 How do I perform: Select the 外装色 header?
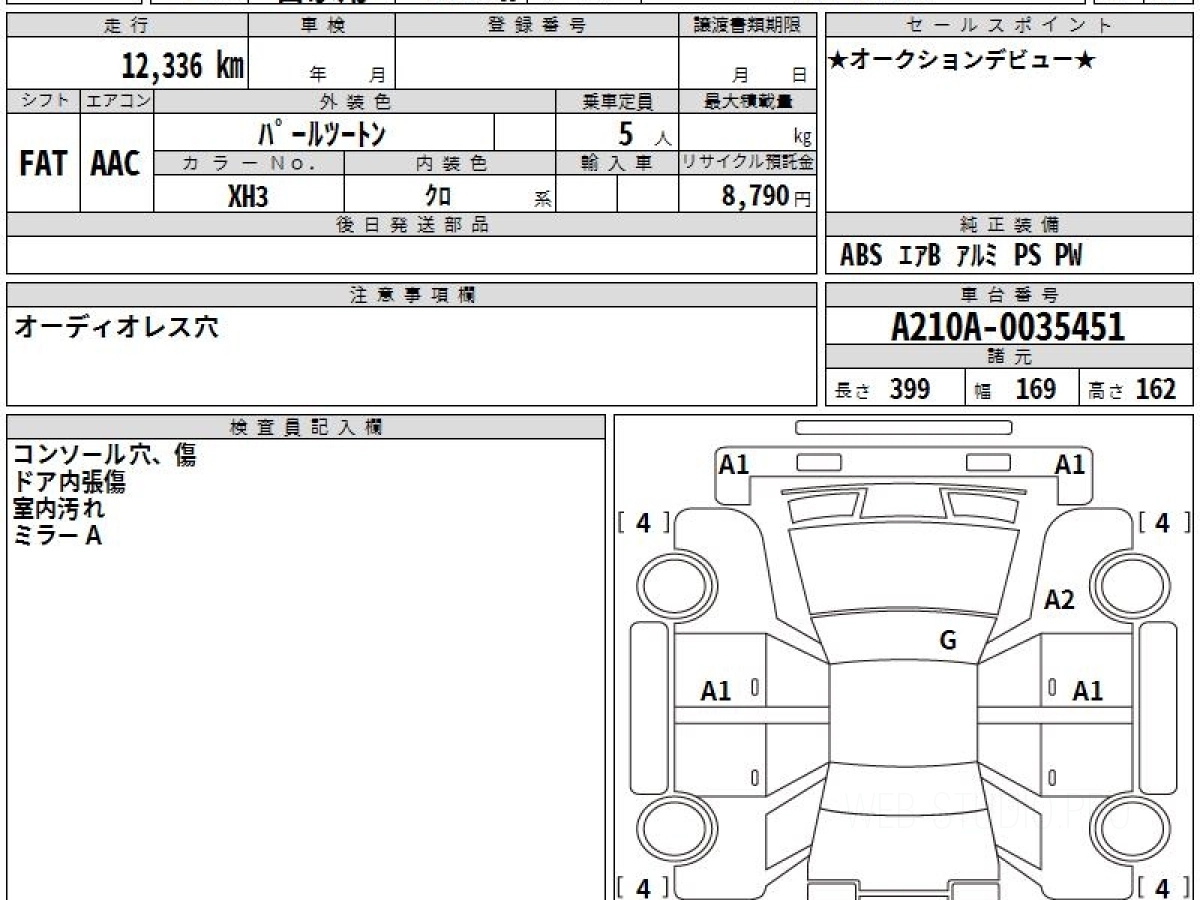[355, 101]
